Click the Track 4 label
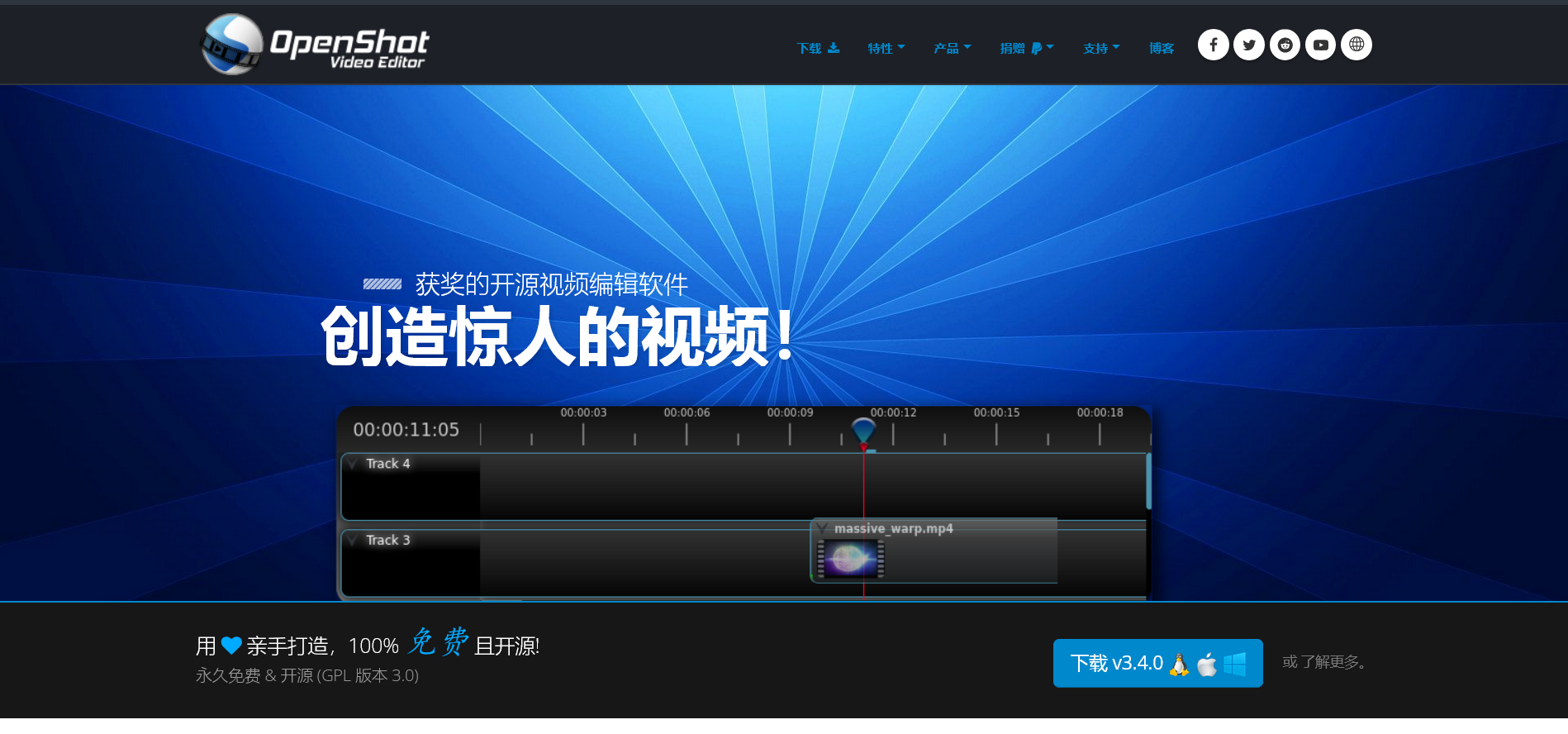This screenshot has width=1568, height=734. (387, 464)
